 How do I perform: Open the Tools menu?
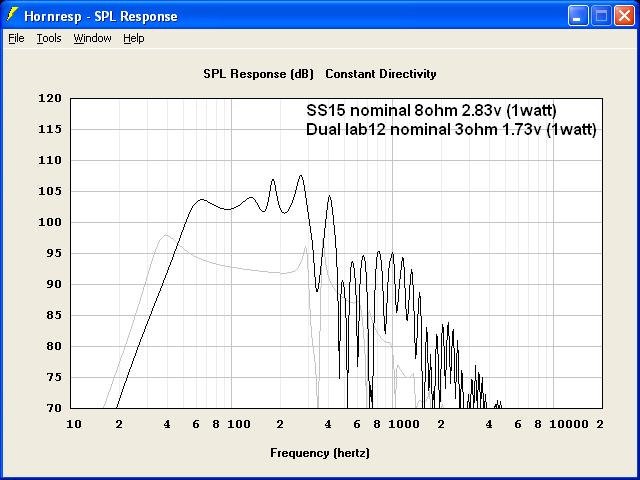[49, 38]
